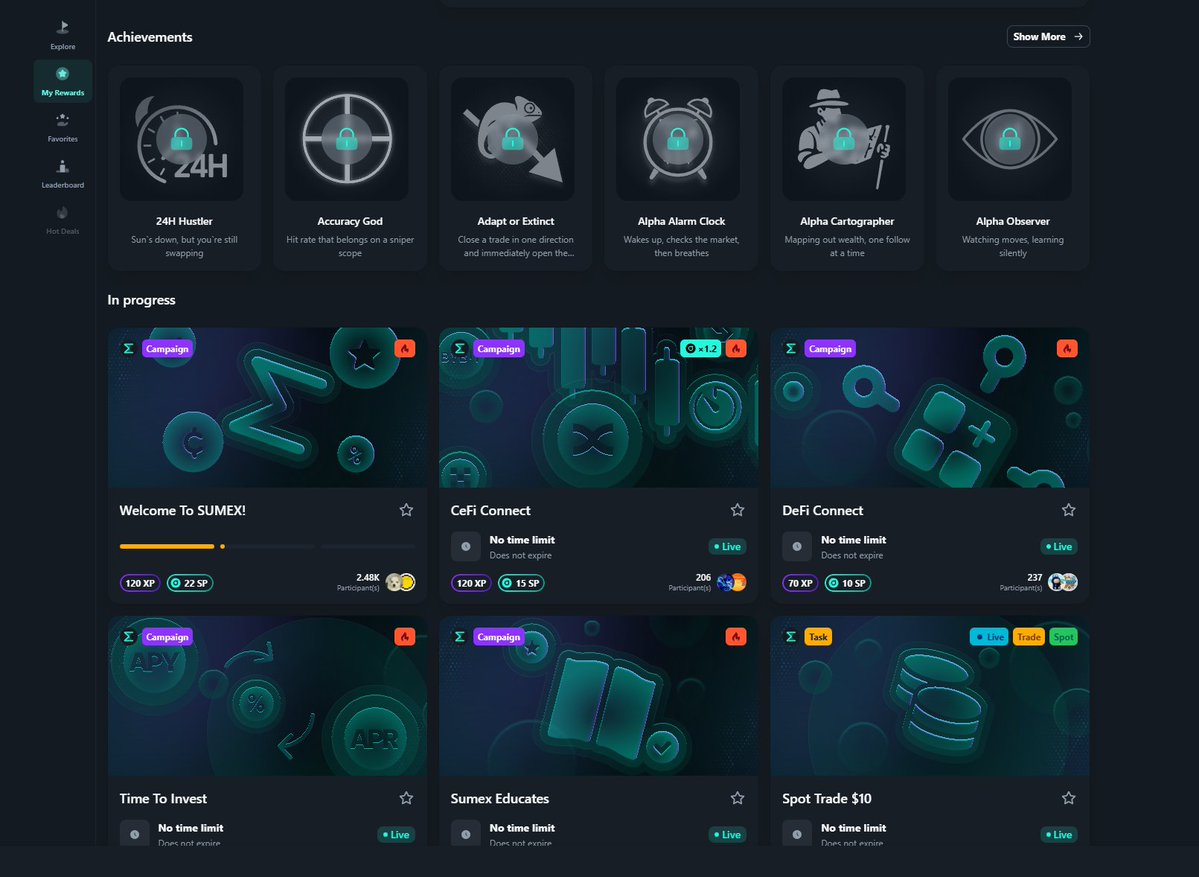
Task: Click the clock icon on CeFi Connect
Action: click(x=466, y=547)
